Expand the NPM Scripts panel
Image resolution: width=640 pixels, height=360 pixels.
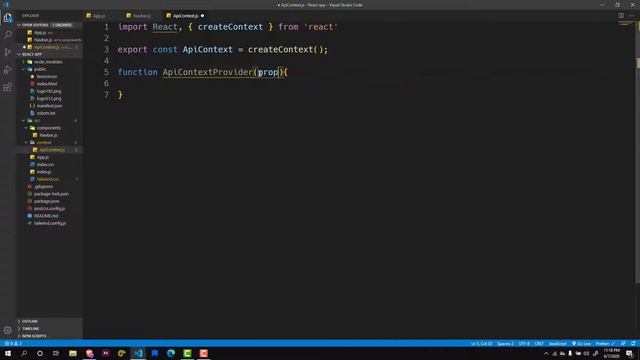pyautogui.click(x=49, y=336)
